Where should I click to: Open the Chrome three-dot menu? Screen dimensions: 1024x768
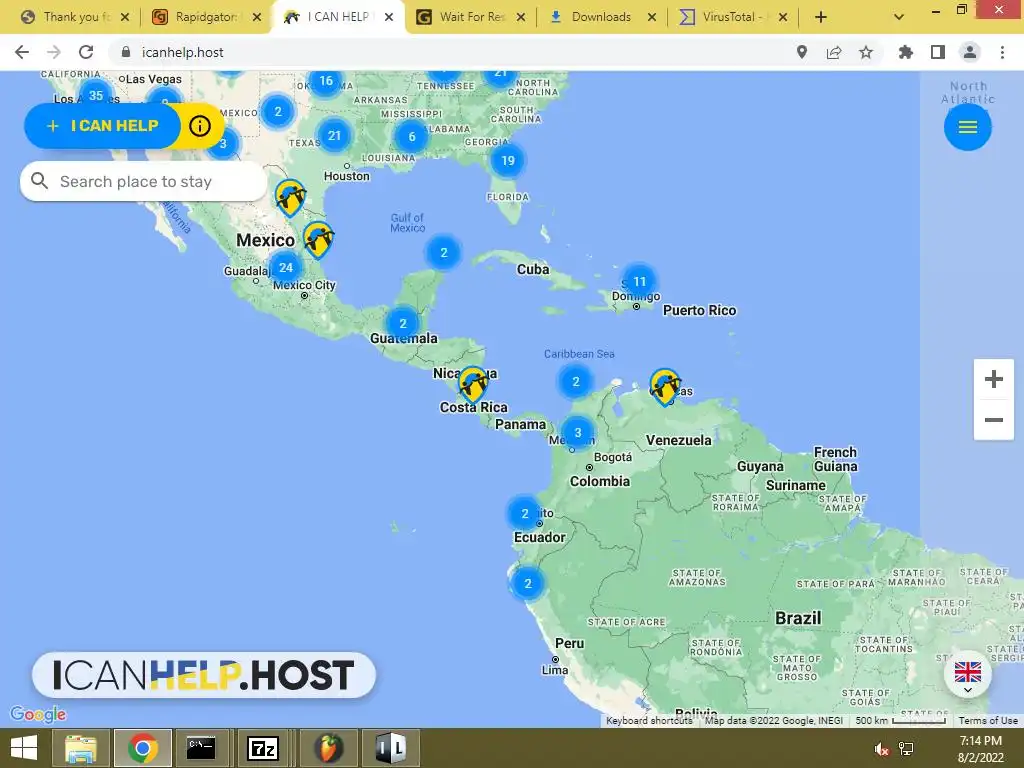pos(1002,52)
